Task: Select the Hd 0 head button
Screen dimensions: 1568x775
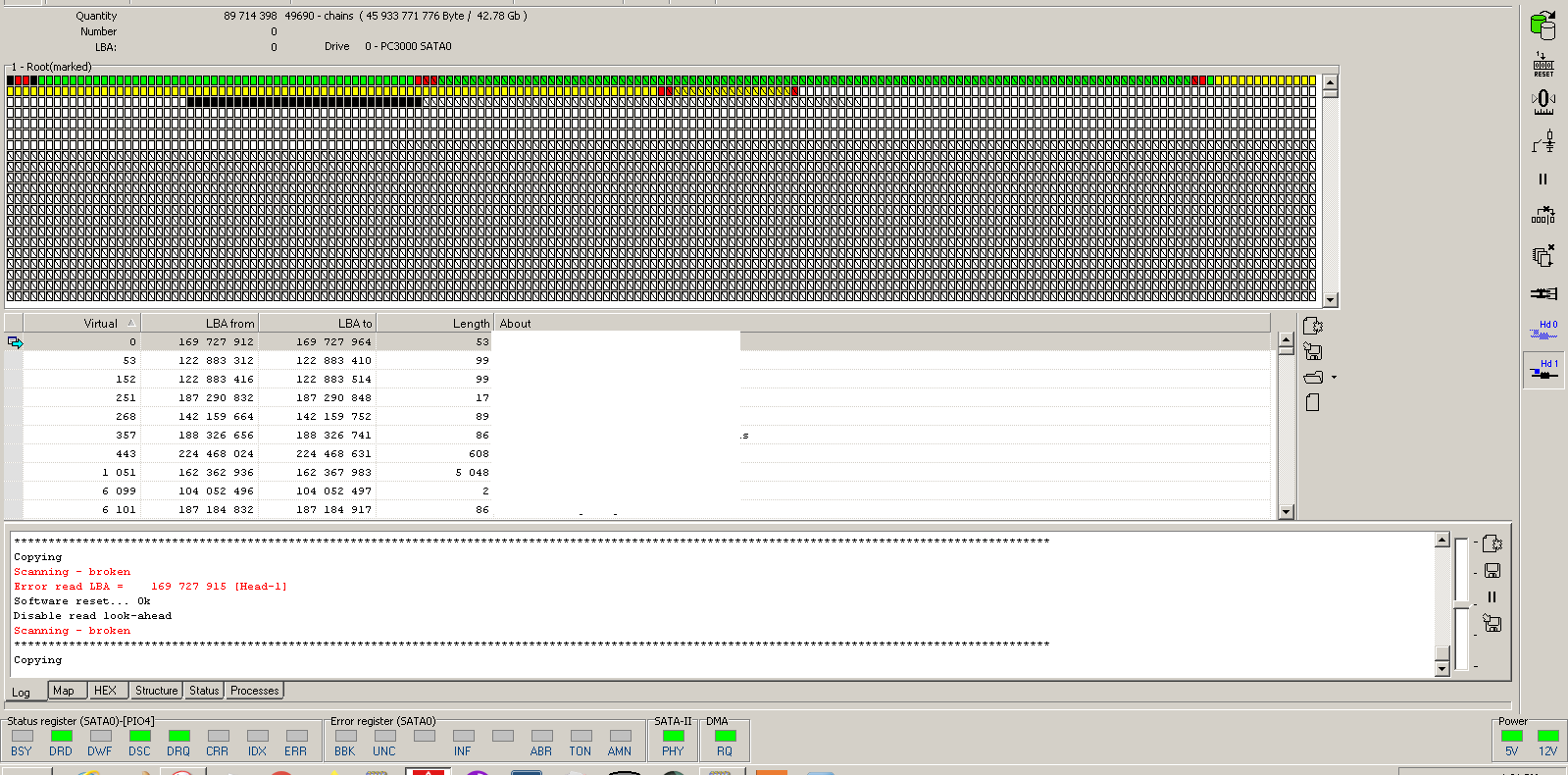Action: pos(1543,332)
